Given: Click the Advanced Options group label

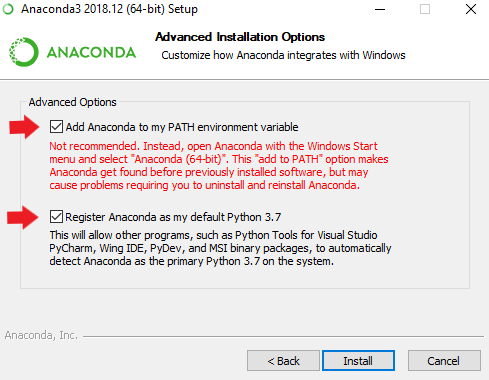Looking at the screenshot, I should point(73,102).
